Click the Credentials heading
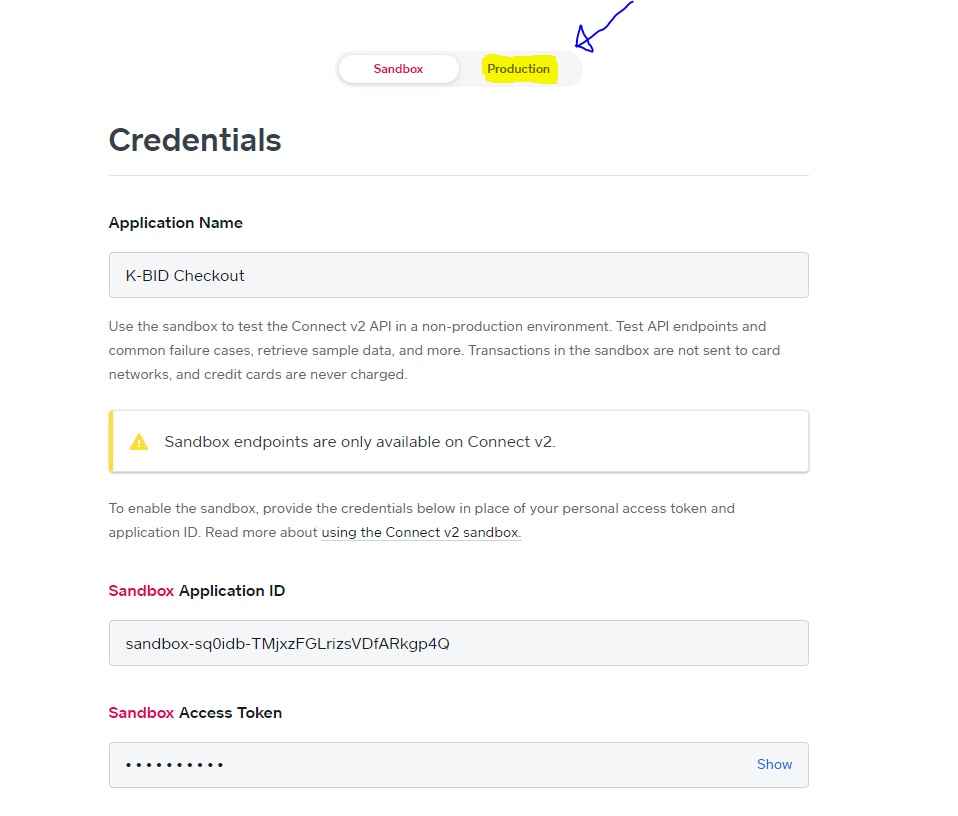This screenshot has height=816, width=958. [195, 140]
